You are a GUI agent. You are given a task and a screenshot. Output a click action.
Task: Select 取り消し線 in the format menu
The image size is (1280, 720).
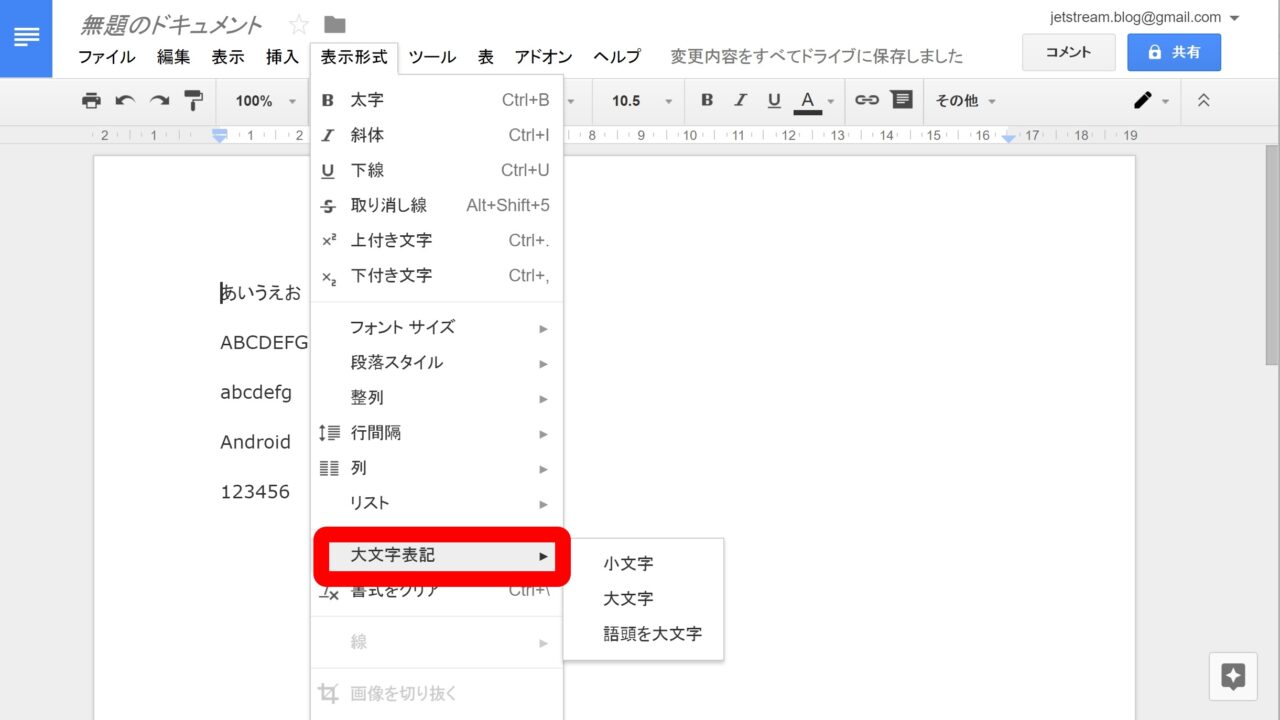(x=389, y=205)
